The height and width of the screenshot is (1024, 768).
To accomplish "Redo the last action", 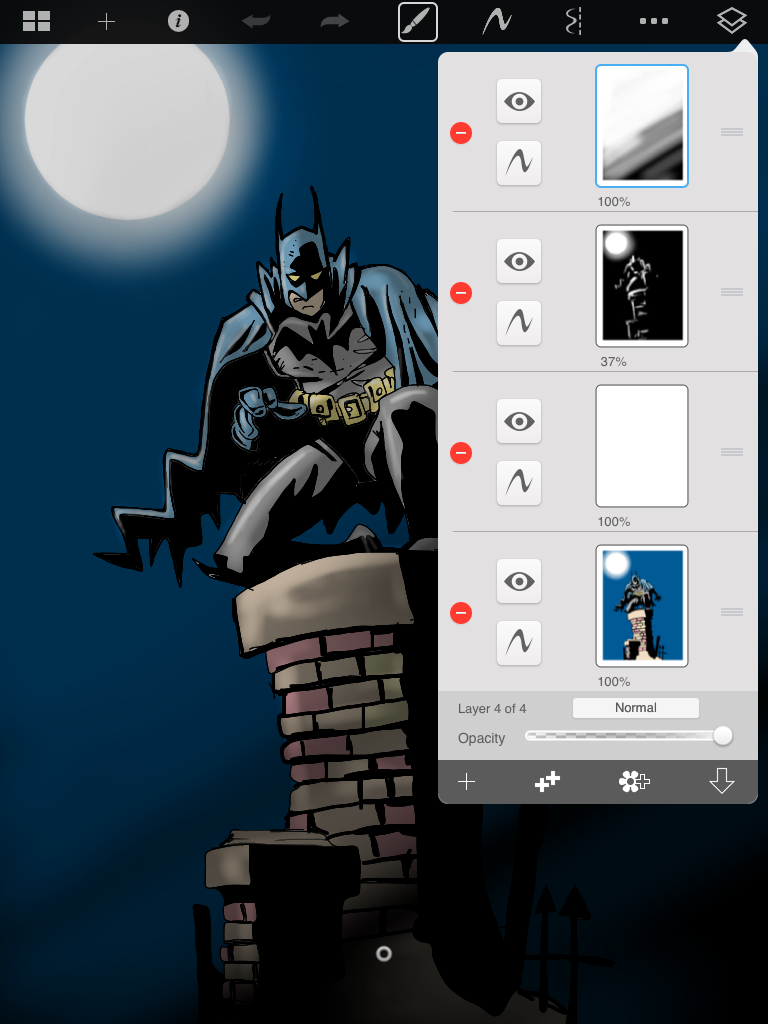I will pos(334,22).
